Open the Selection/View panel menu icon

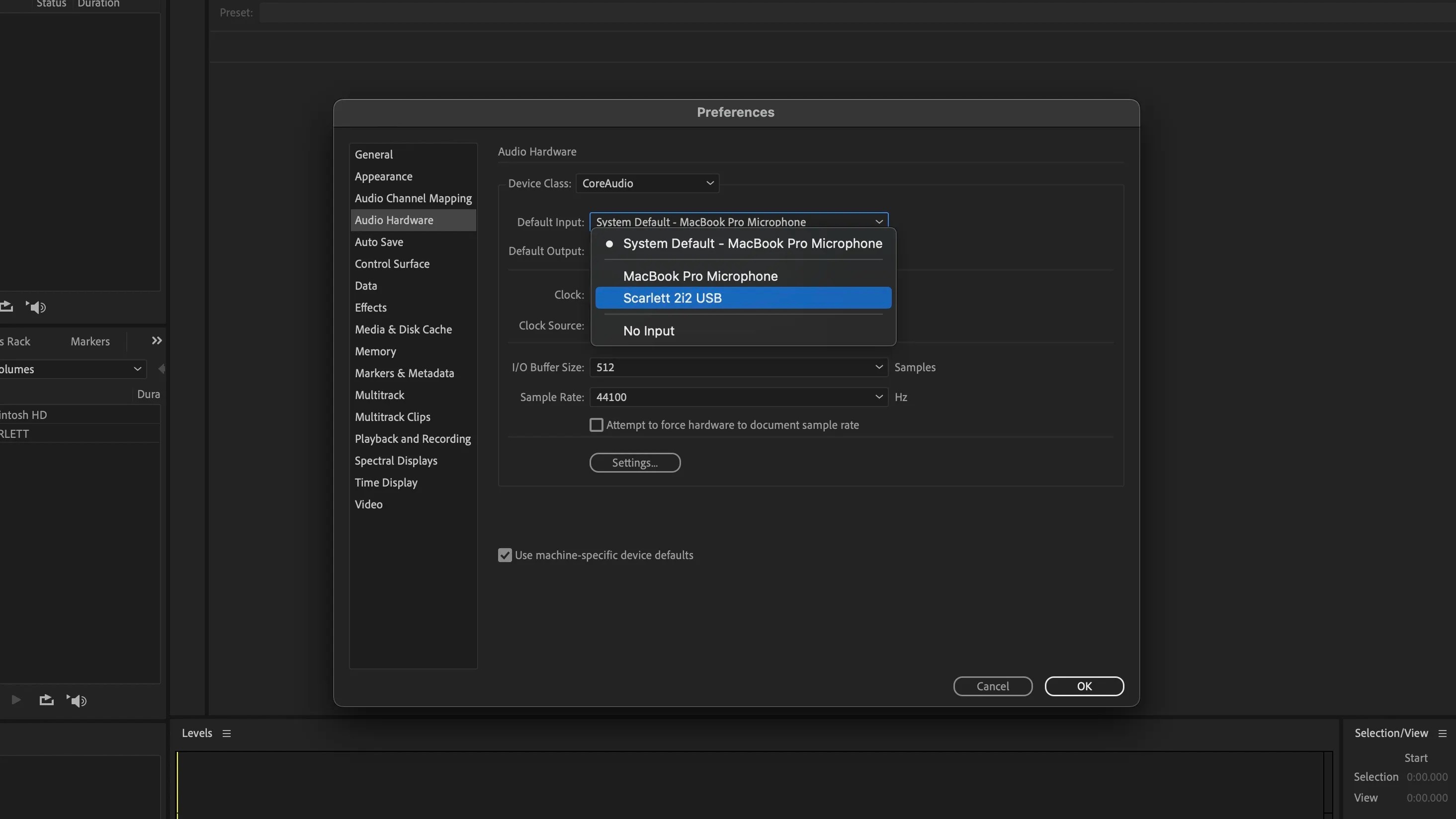[1442, 733]
